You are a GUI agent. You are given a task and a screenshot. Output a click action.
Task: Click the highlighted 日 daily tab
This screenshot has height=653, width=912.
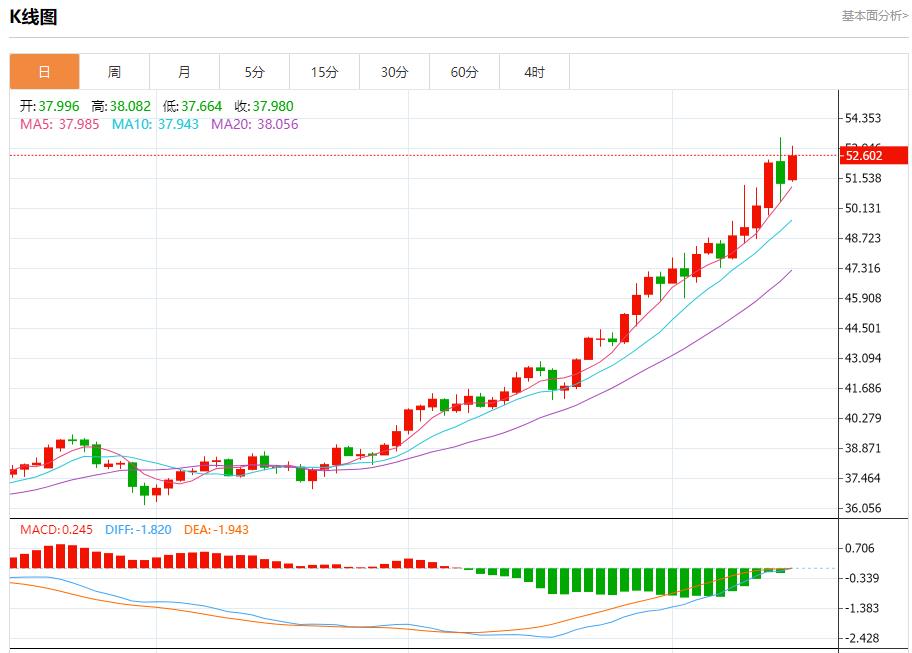click(45, 71)
